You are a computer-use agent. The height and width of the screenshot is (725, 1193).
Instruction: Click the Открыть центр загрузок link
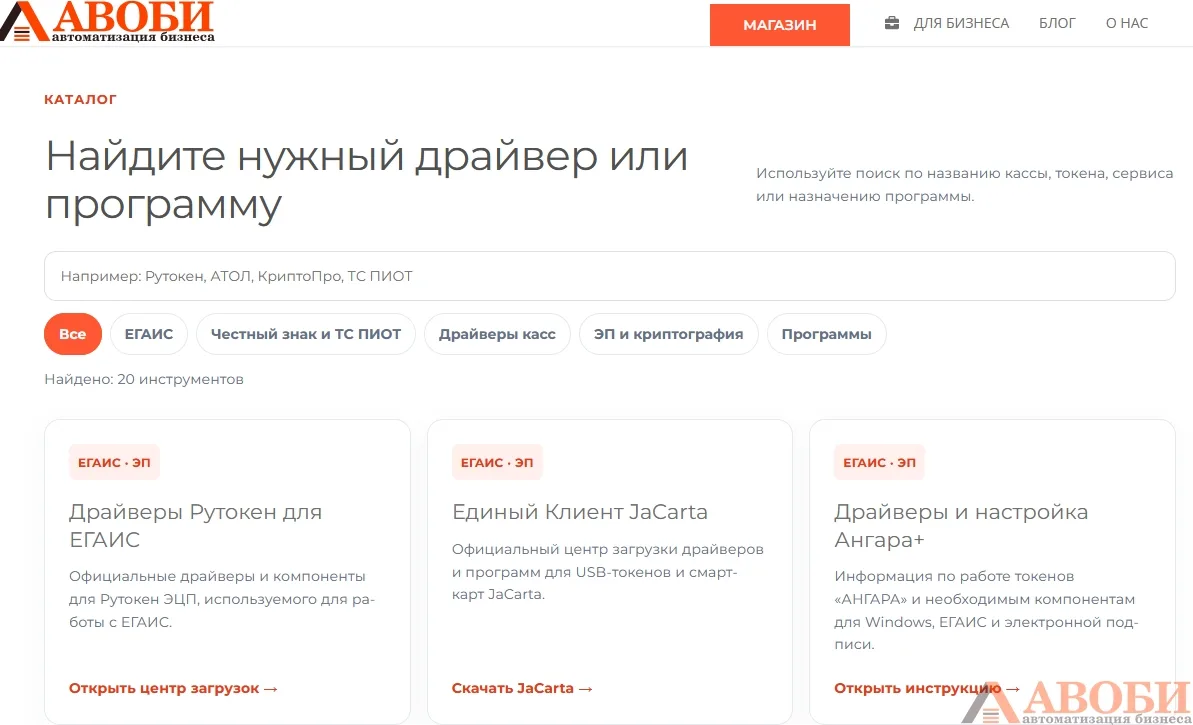tap(173, 688)
